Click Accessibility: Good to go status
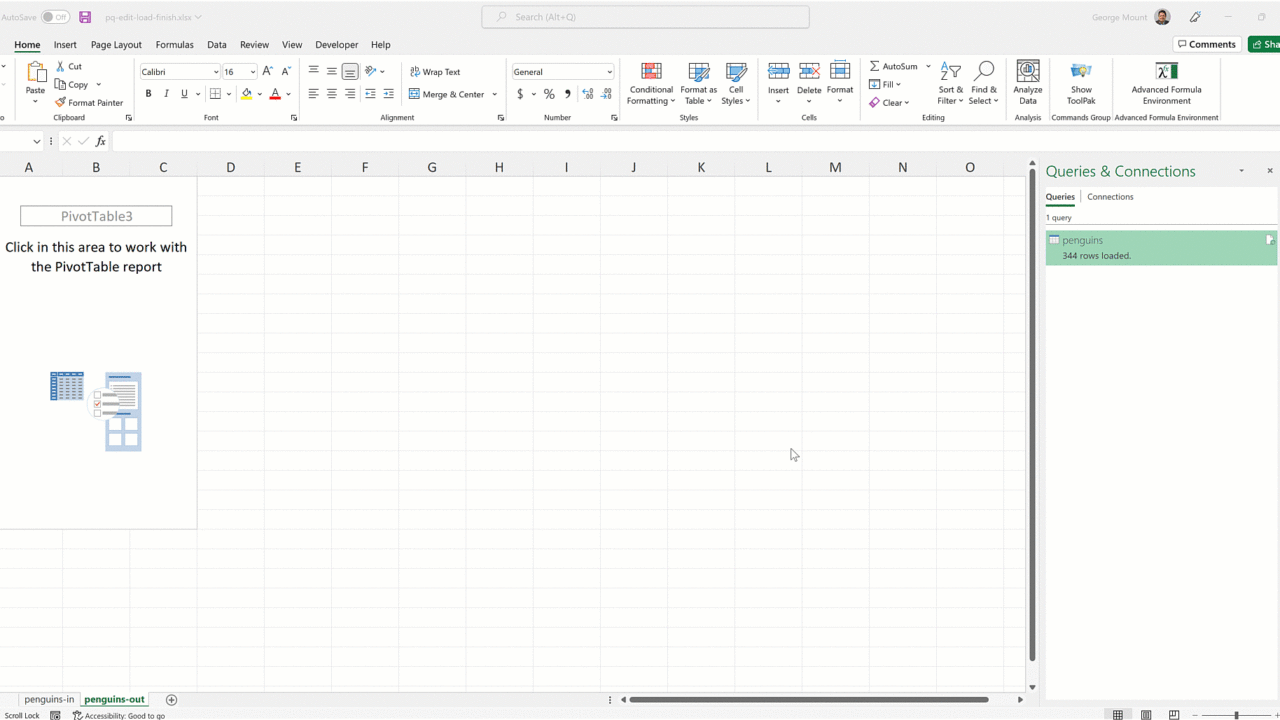1280x720 pixels. (x=119, y=715)
